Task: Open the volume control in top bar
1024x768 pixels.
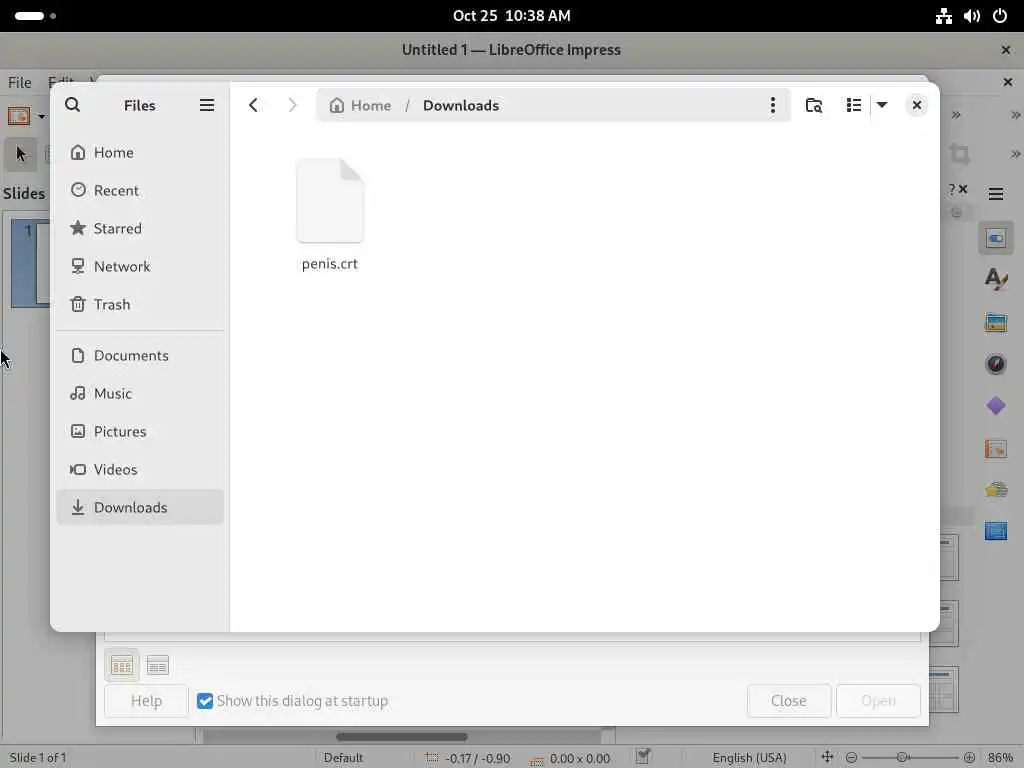Action: (971, 16)
